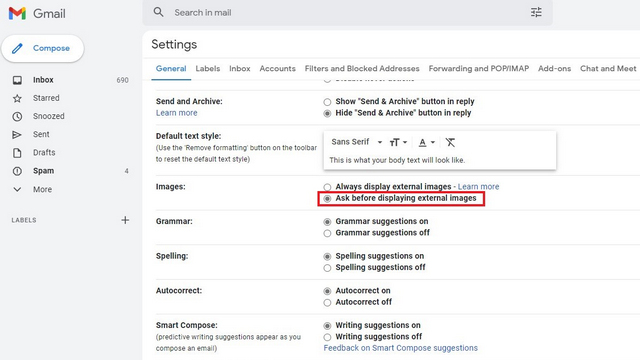Select Writing suggestions off
Screen dimensions: 640x360
[327, 337]
